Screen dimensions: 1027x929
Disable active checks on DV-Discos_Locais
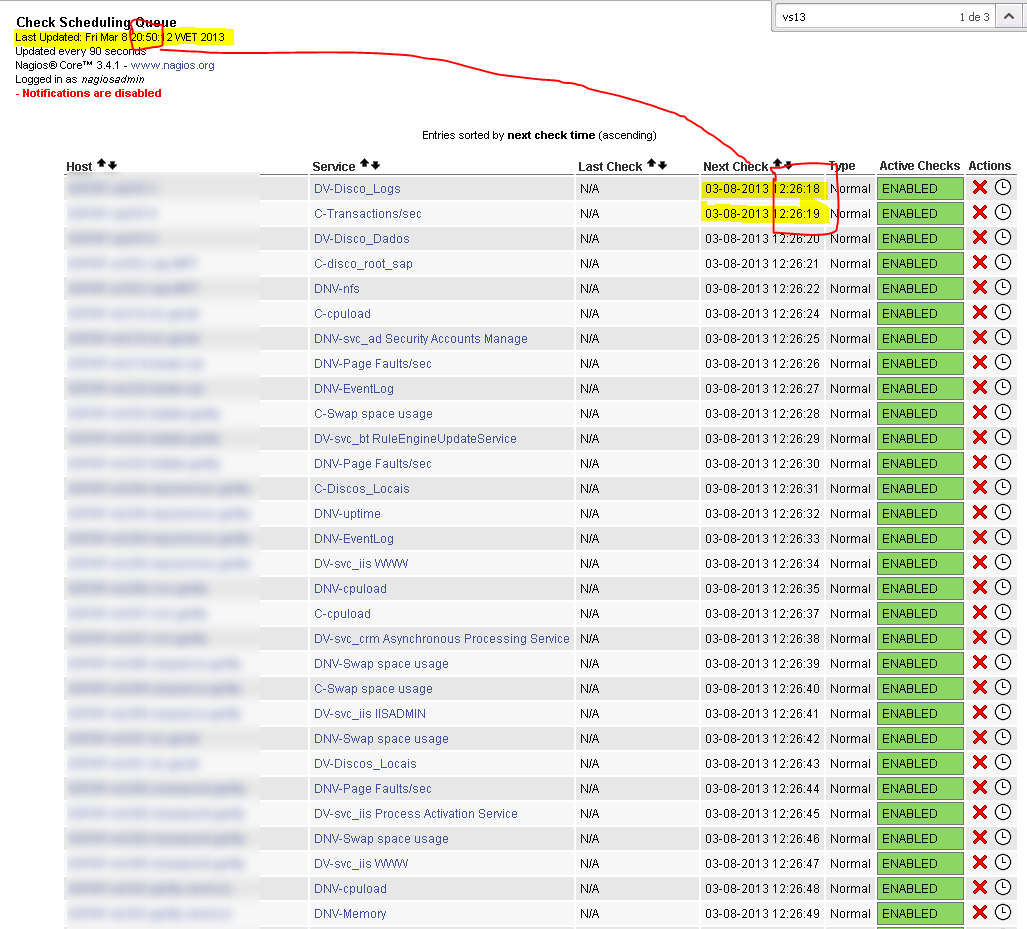pos(979,763)
